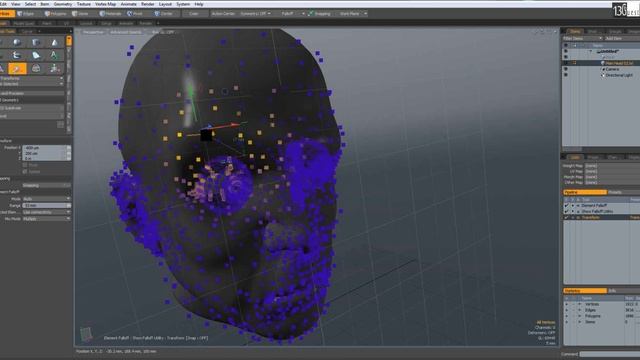Expand the Polygons row in Statistics
The height and width of the screenshot is (360, 640).
click(580, 316)
